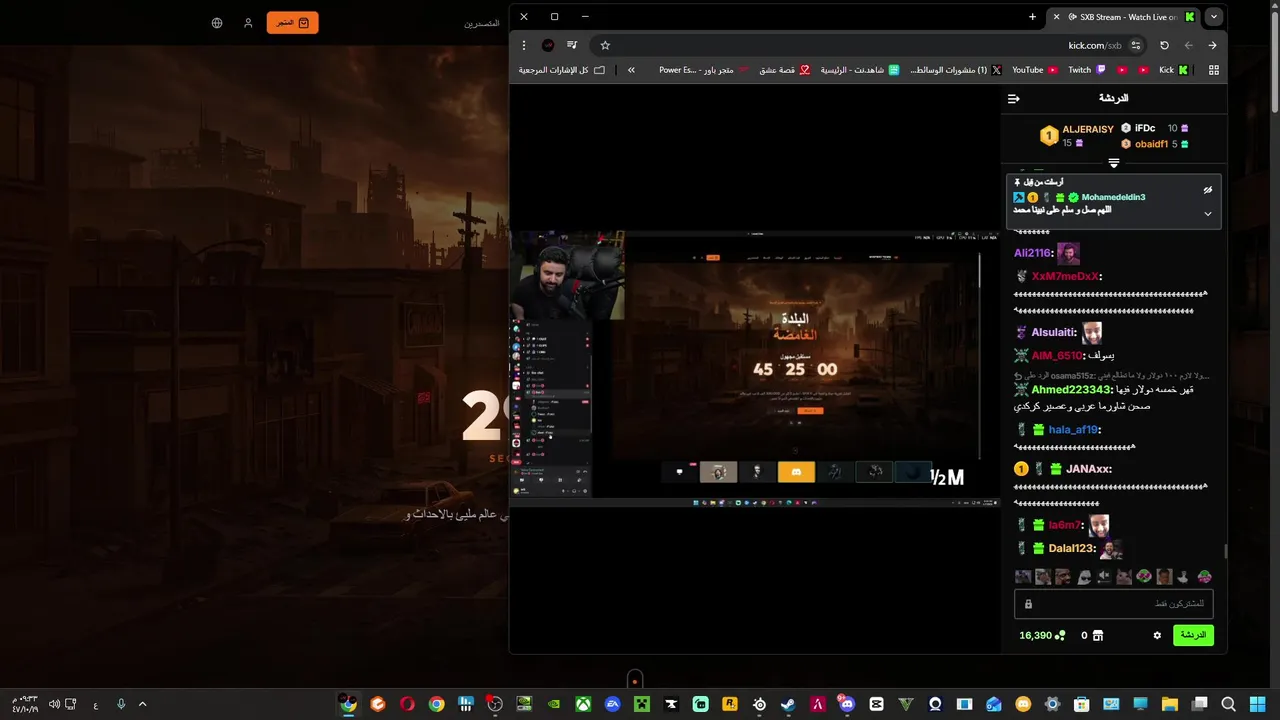Click the Kick logo in the browser tab

(x=1189, y=17)
